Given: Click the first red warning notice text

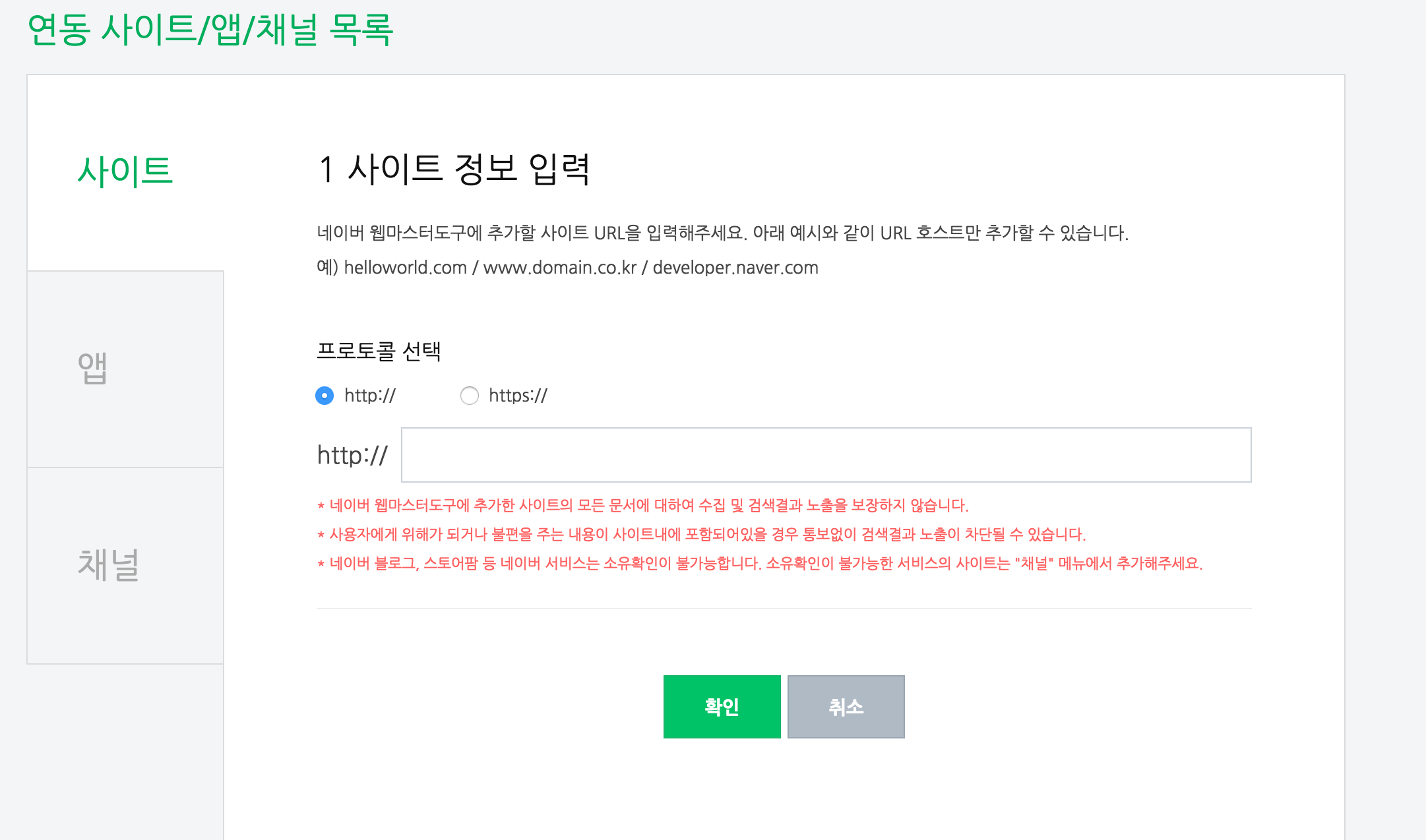Looking at the screenshot, I should 643,504.
